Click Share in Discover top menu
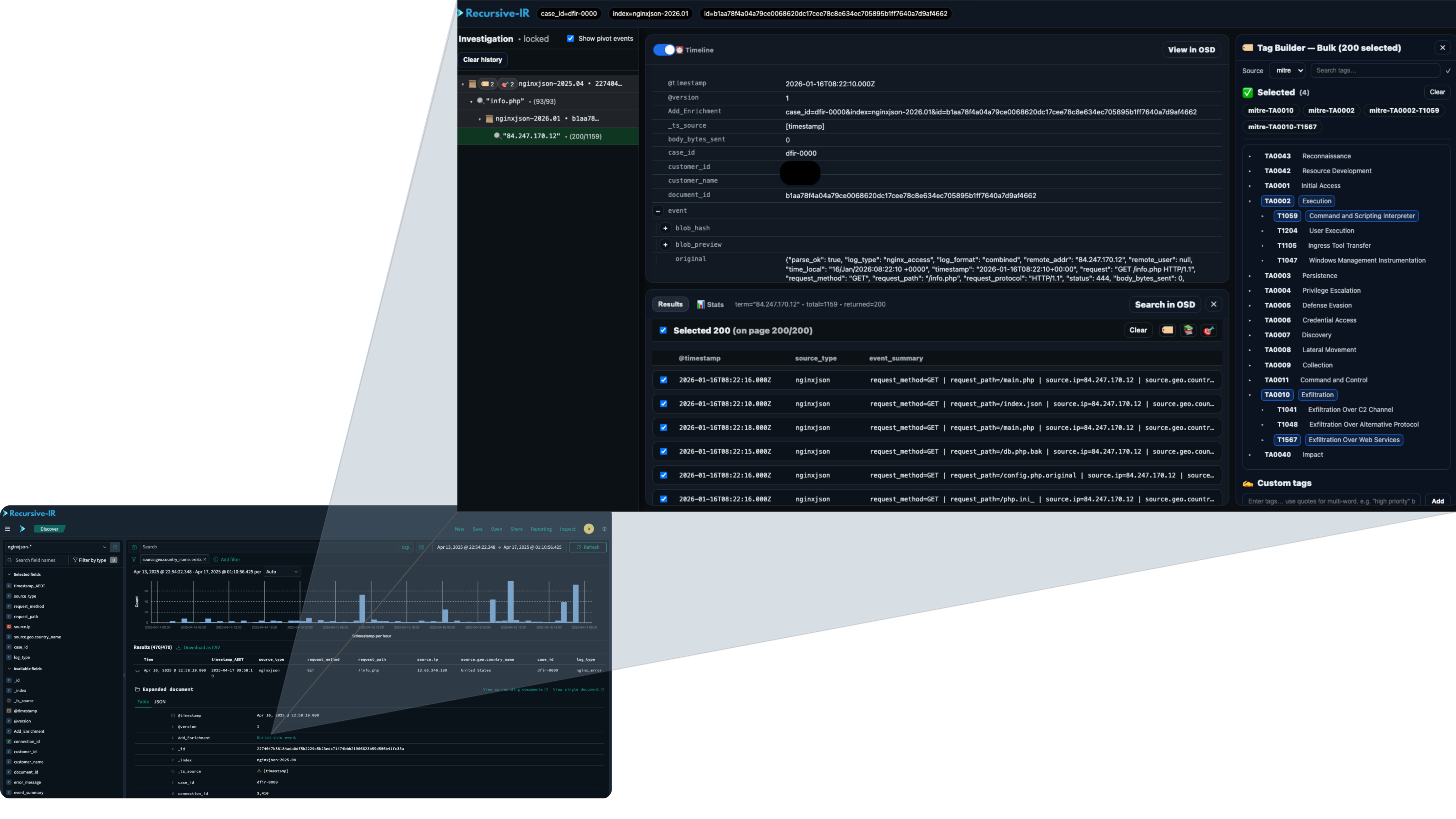 (x=517, y=529)
